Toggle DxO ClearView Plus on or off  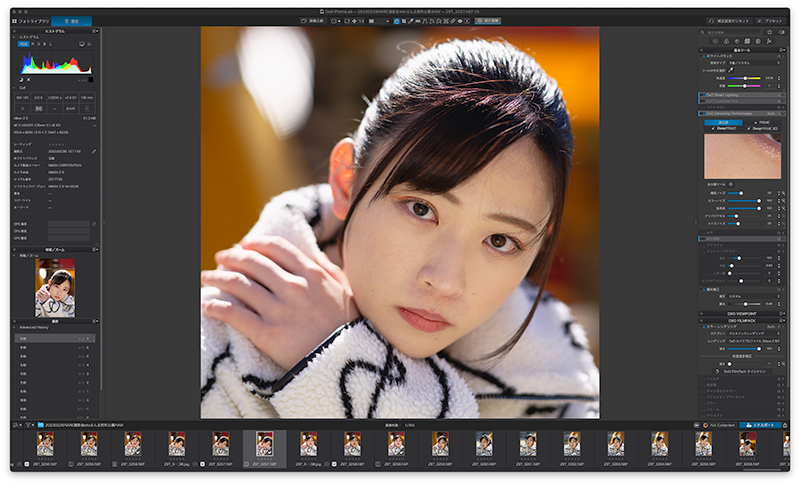[704, 101]
